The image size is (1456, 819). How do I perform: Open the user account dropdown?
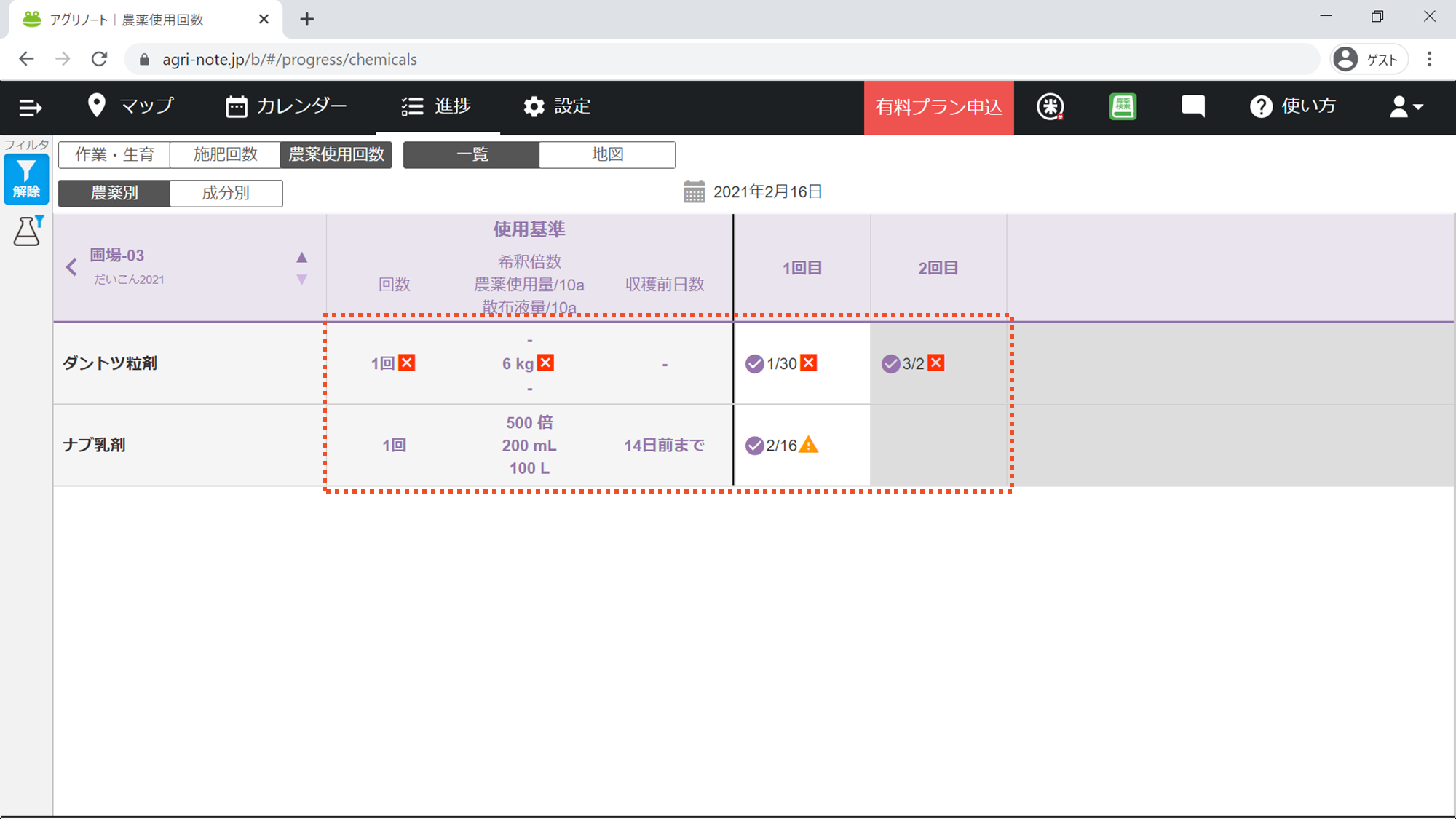tap(1406, 107)
